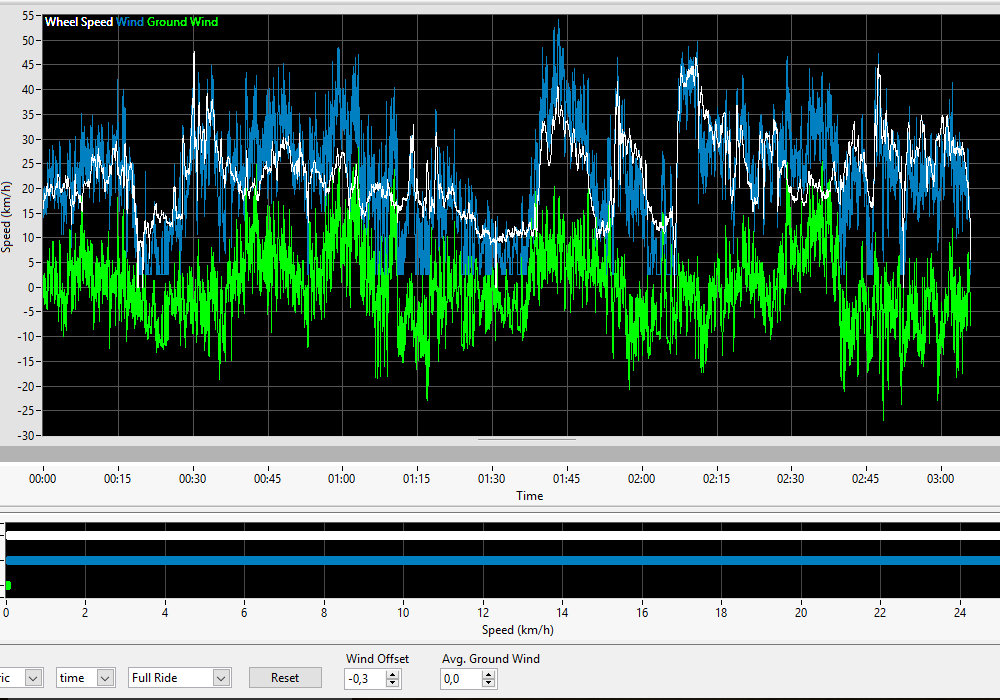Viewport: 1000px width, 700px height.
Task: Click the blue Wind legend entry
Action: (x=130, y=22)
